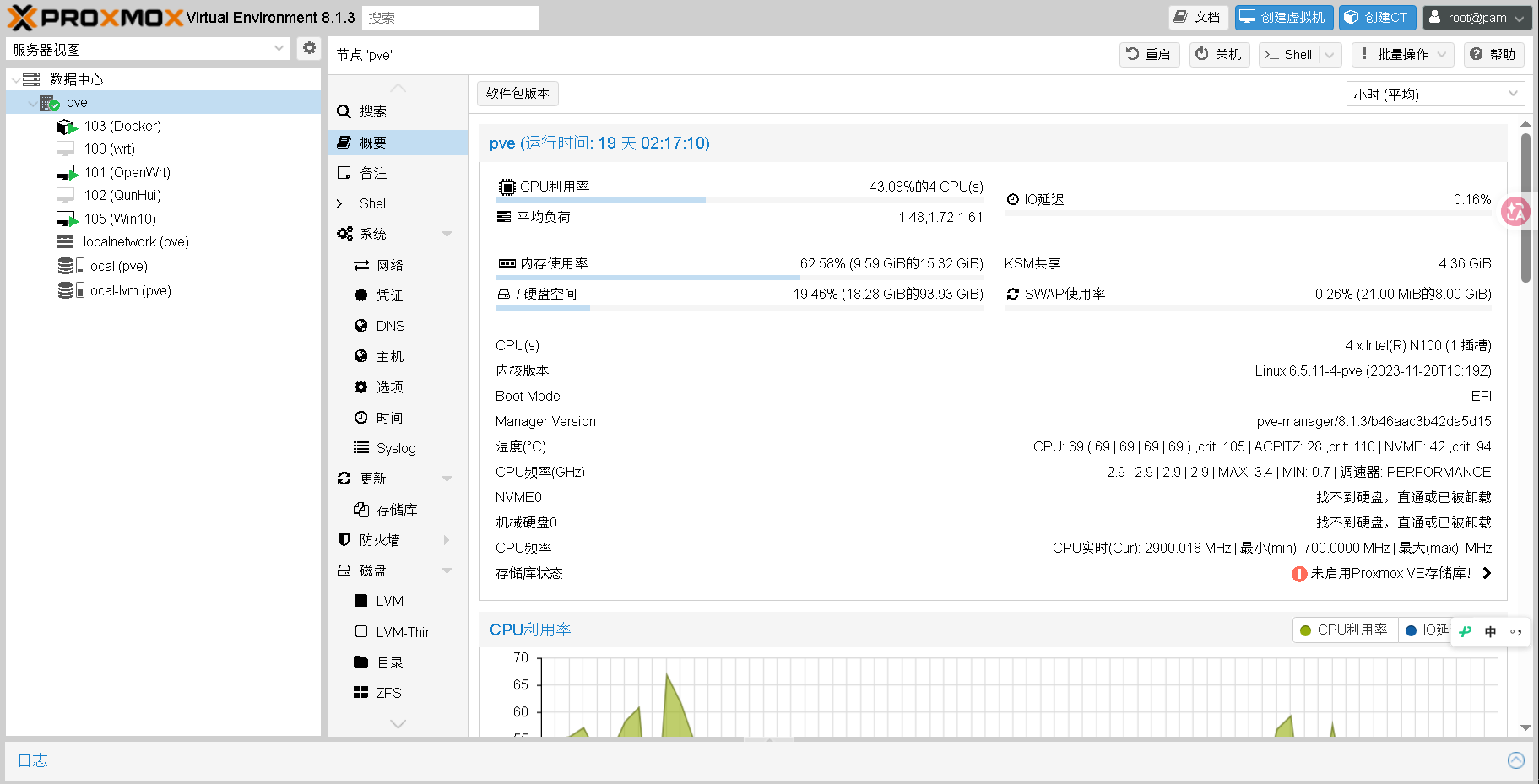
Task: Open the root@pam user menu
Action: (x=1477, y=18)
